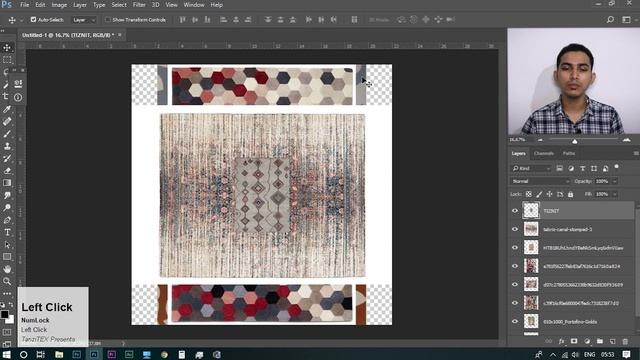Open the Select menu
Screen dimensions: 640x360
tap(119, 5)
